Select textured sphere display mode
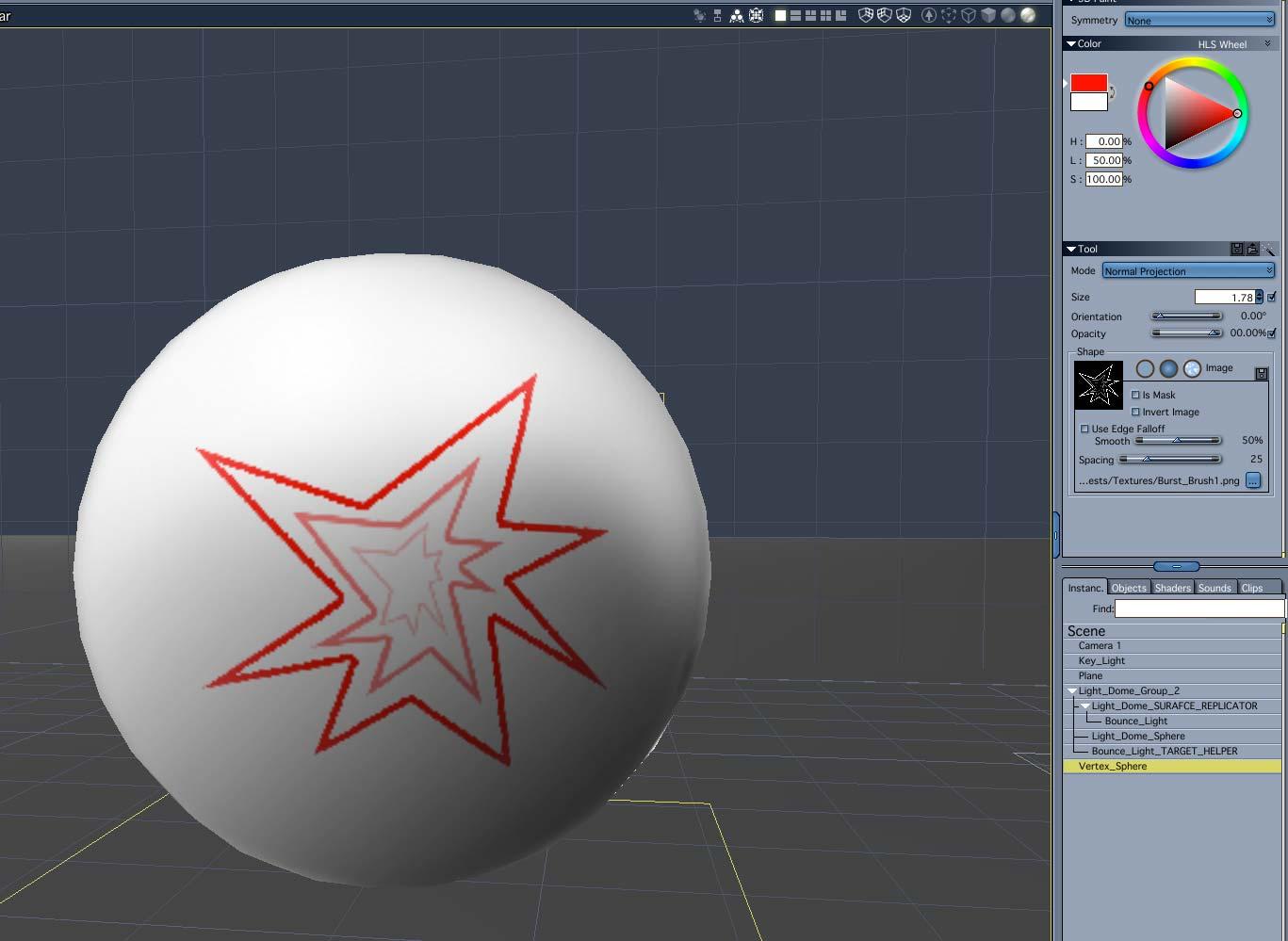 [x=1028, y=15]
